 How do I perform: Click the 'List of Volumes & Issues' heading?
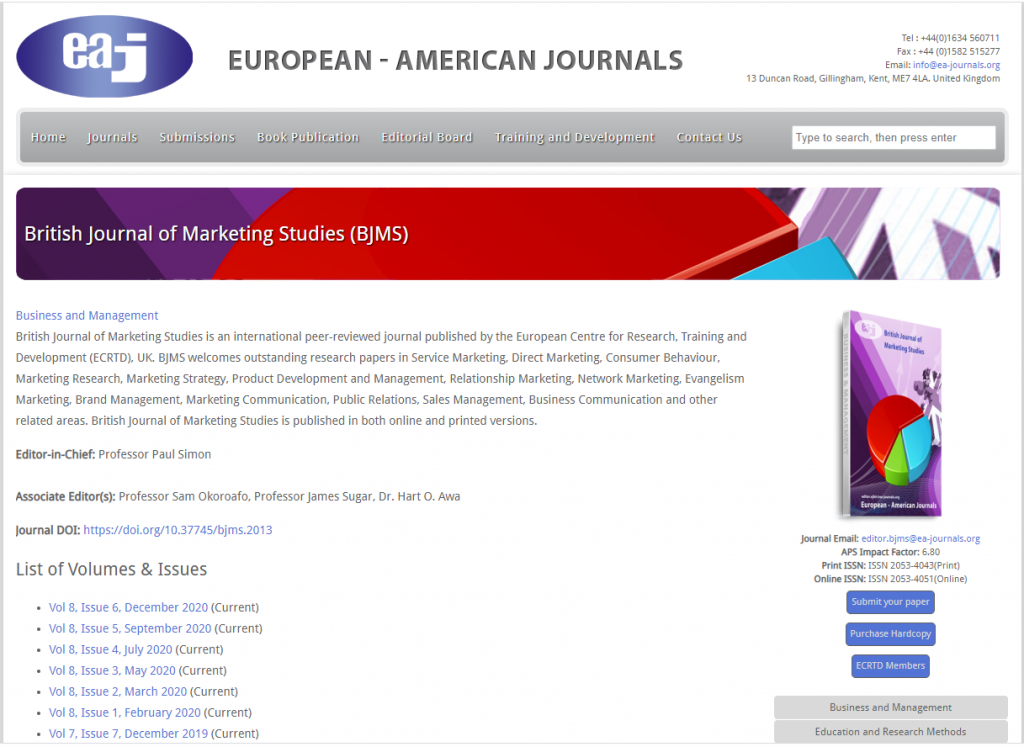(x=111, y=569)
